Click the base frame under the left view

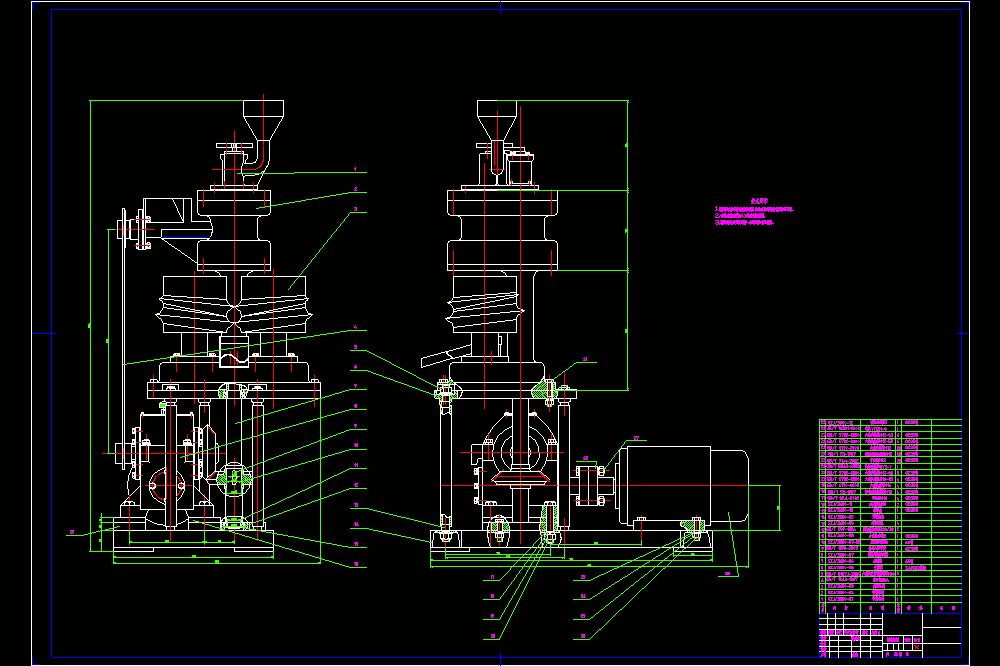coord(193,540)
